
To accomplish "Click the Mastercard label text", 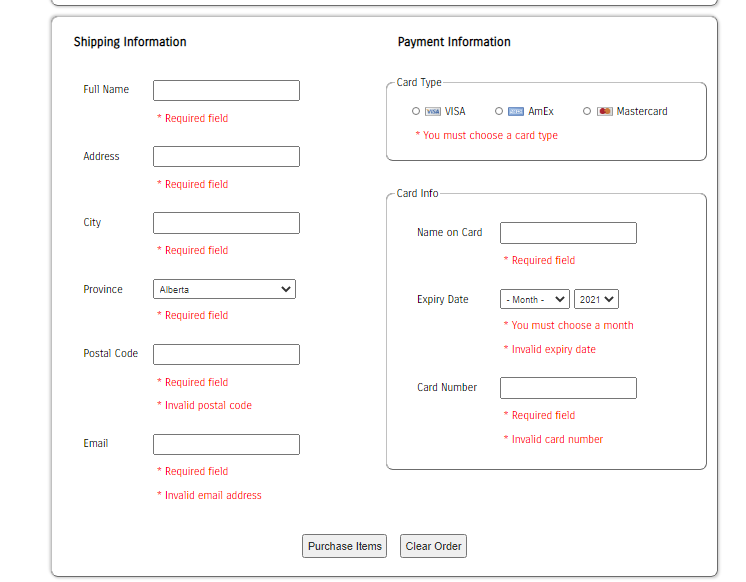I will tap(642, 111).
